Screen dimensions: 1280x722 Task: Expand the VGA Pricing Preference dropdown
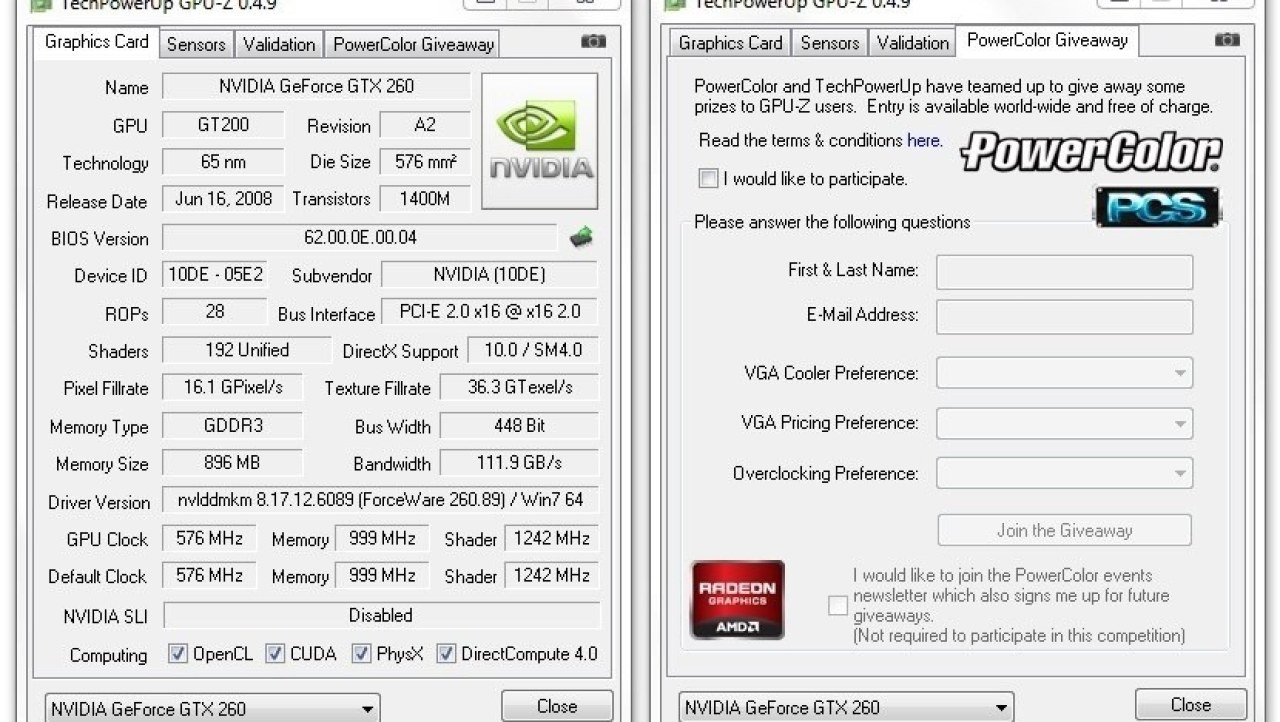click(1064, 423)
